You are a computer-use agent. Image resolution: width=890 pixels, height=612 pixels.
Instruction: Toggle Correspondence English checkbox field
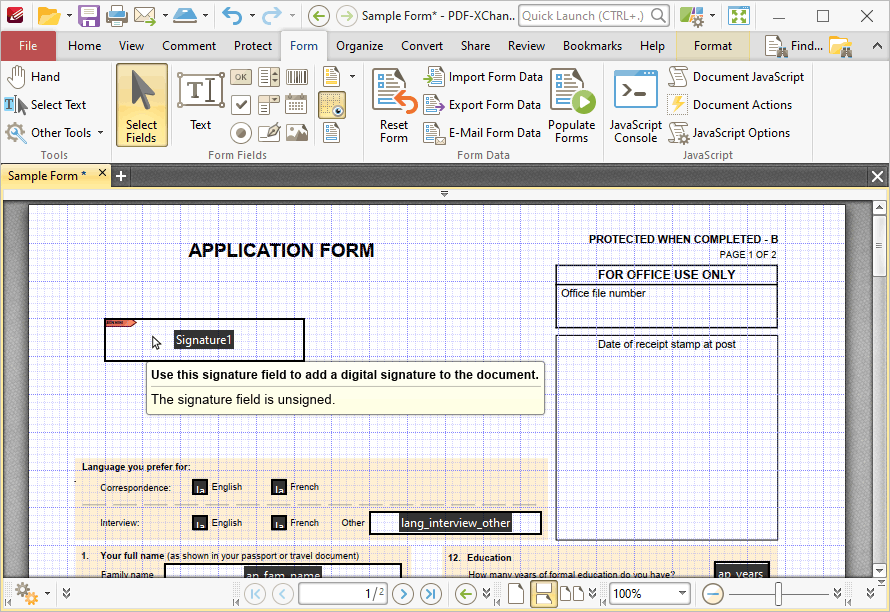tap(200, 488)
